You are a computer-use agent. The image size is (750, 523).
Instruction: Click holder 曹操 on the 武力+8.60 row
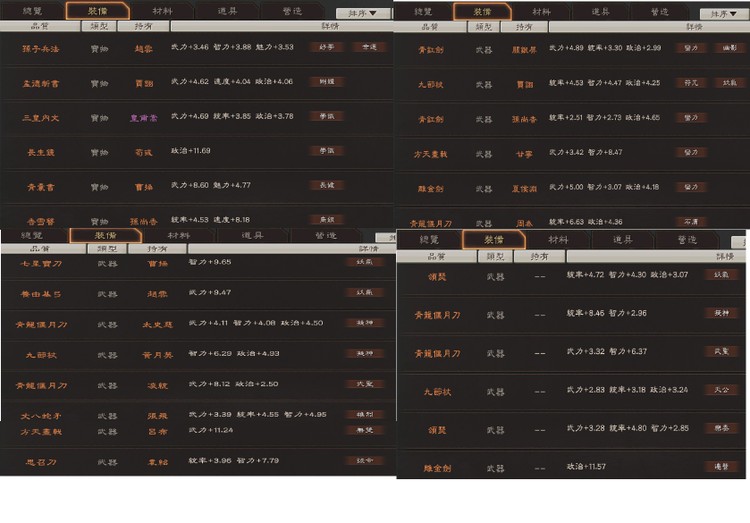tap(143, 187)
